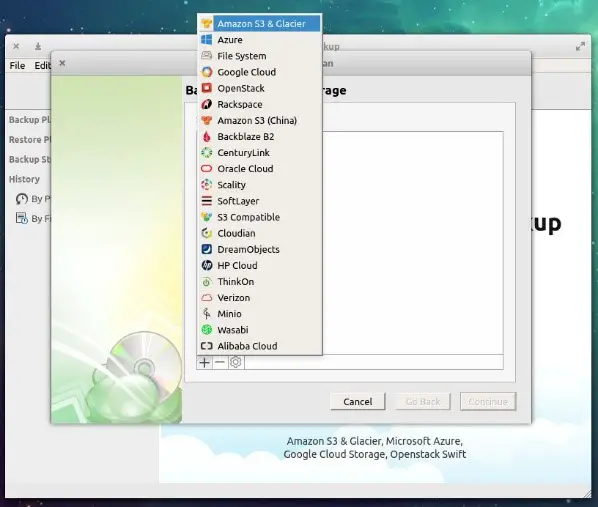Choose Azure from the storage list

tap(260, 40)
